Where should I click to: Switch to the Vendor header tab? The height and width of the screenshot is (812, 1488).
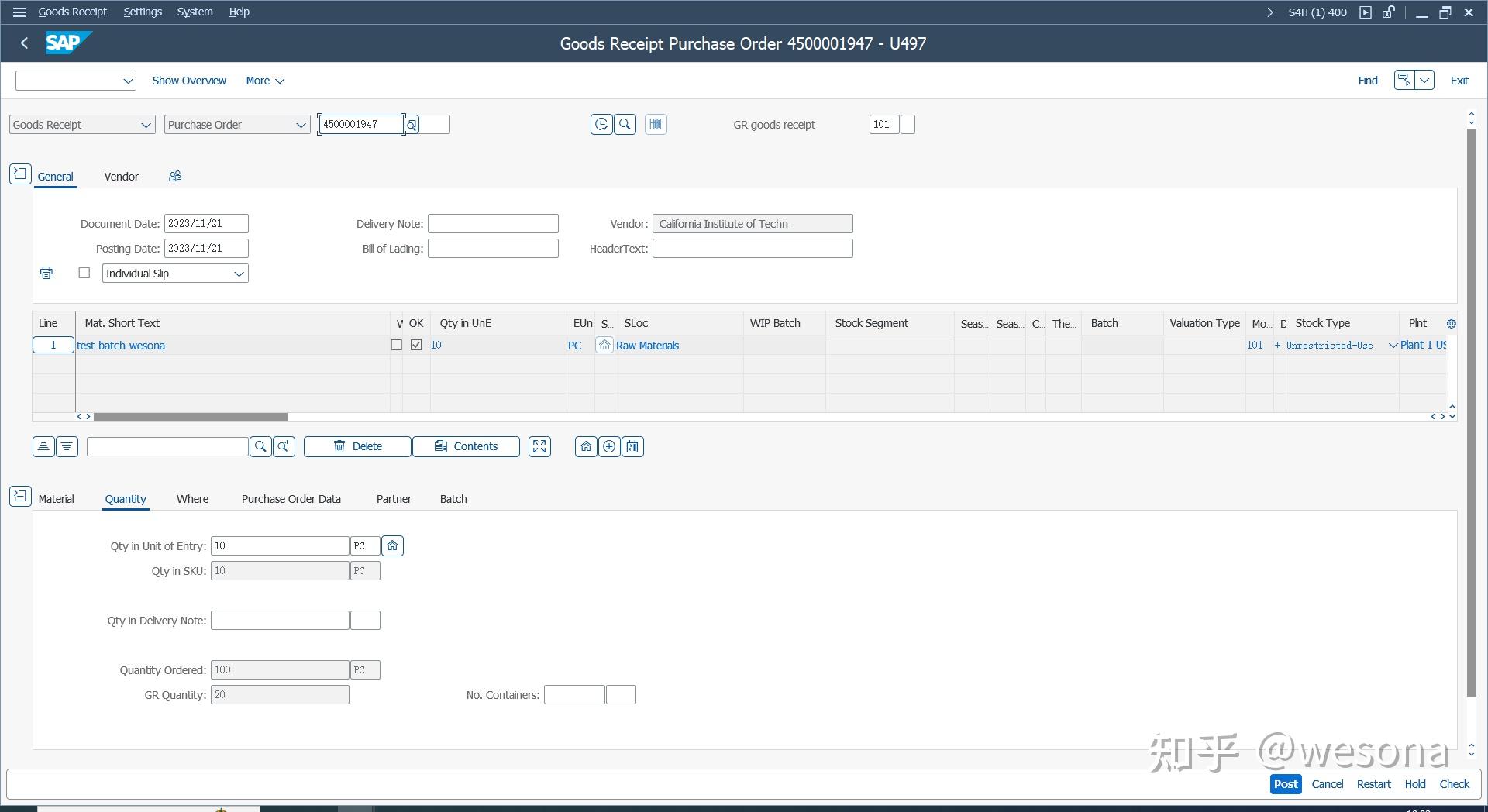pos(122,177)
